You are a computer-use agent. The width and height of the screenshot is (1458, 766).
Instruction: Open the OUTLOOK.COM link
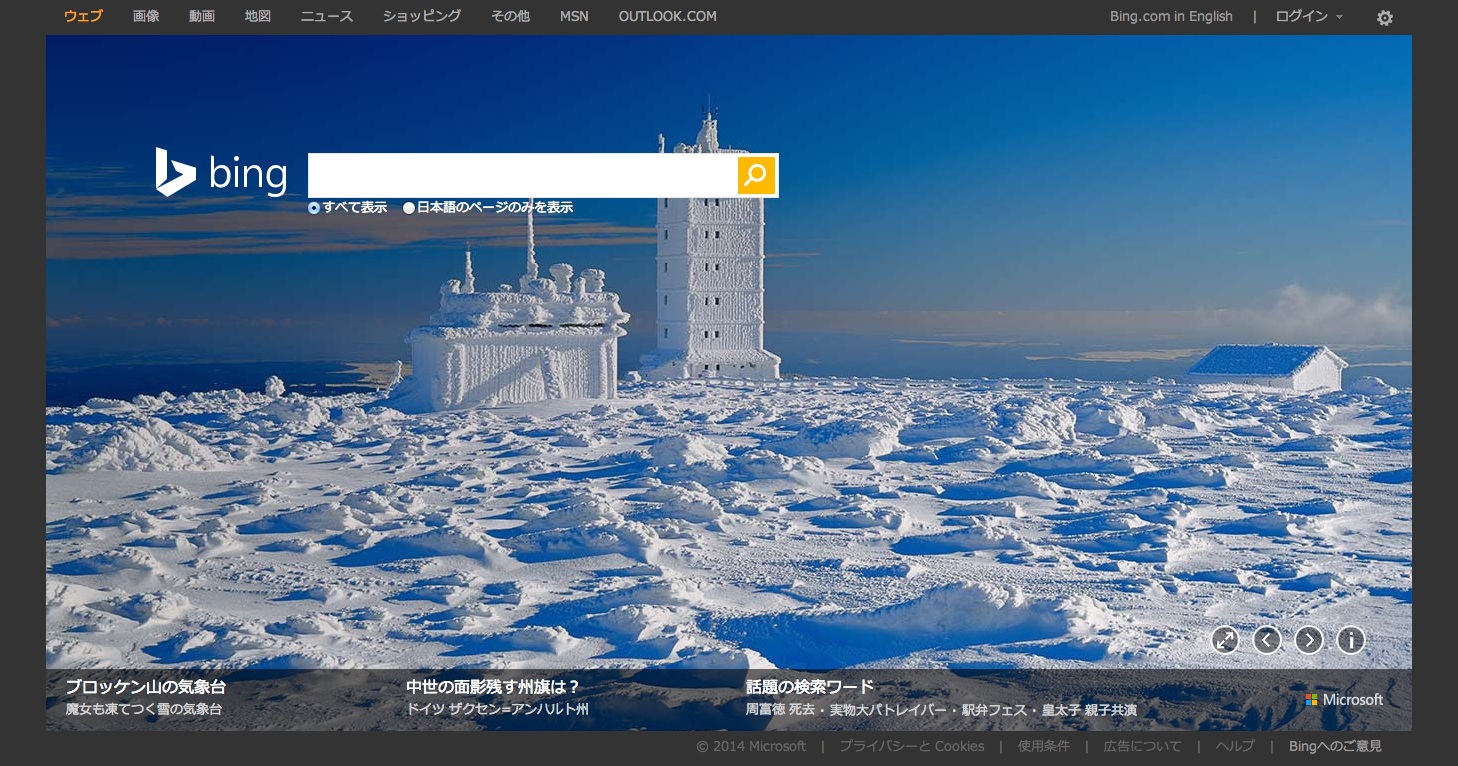point(667,16)
